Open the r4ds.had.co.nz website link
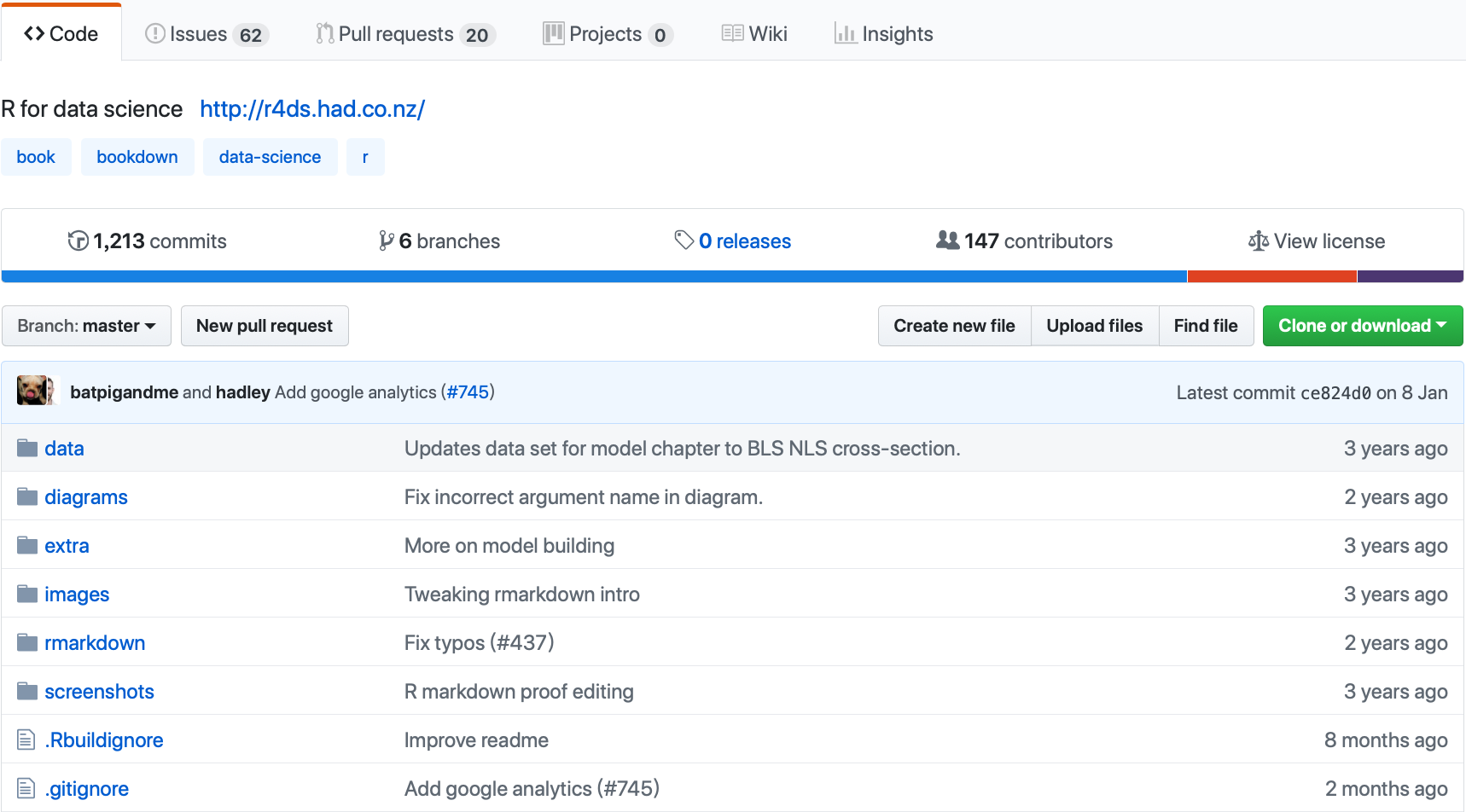This screenshot has height=812, width=1466. point(312,109)
